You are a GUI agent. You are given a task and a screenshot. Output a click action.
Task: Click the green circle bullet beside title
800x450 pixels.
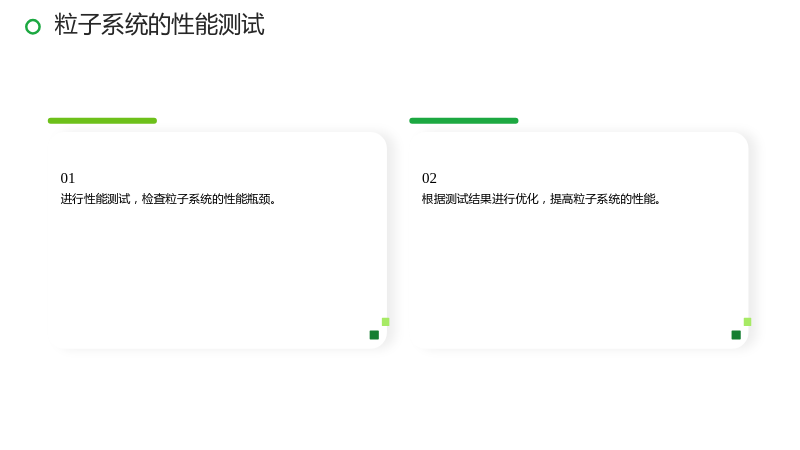pyautogui.click(x=33, y=27)
